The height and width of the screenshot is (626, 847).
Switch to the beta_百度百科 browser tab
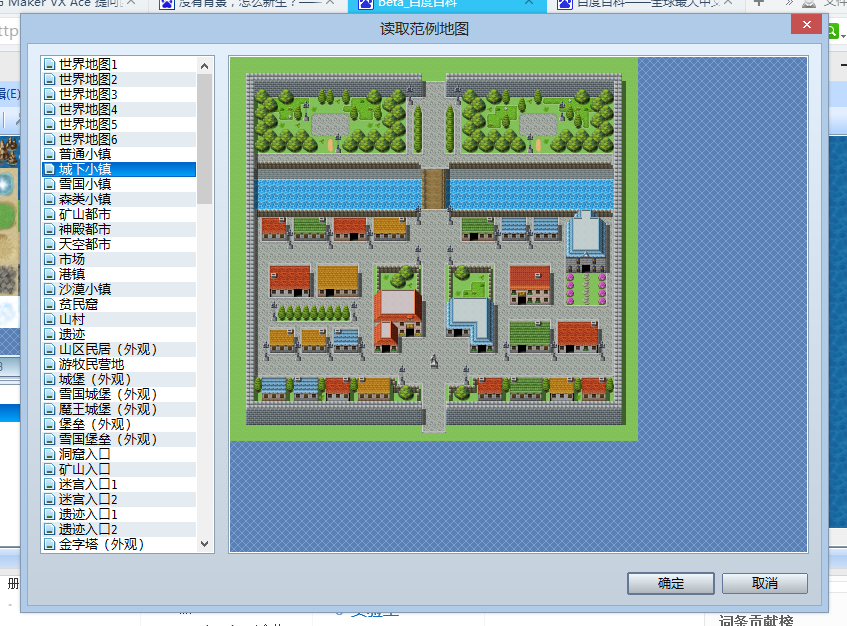(x=448, y=4)
